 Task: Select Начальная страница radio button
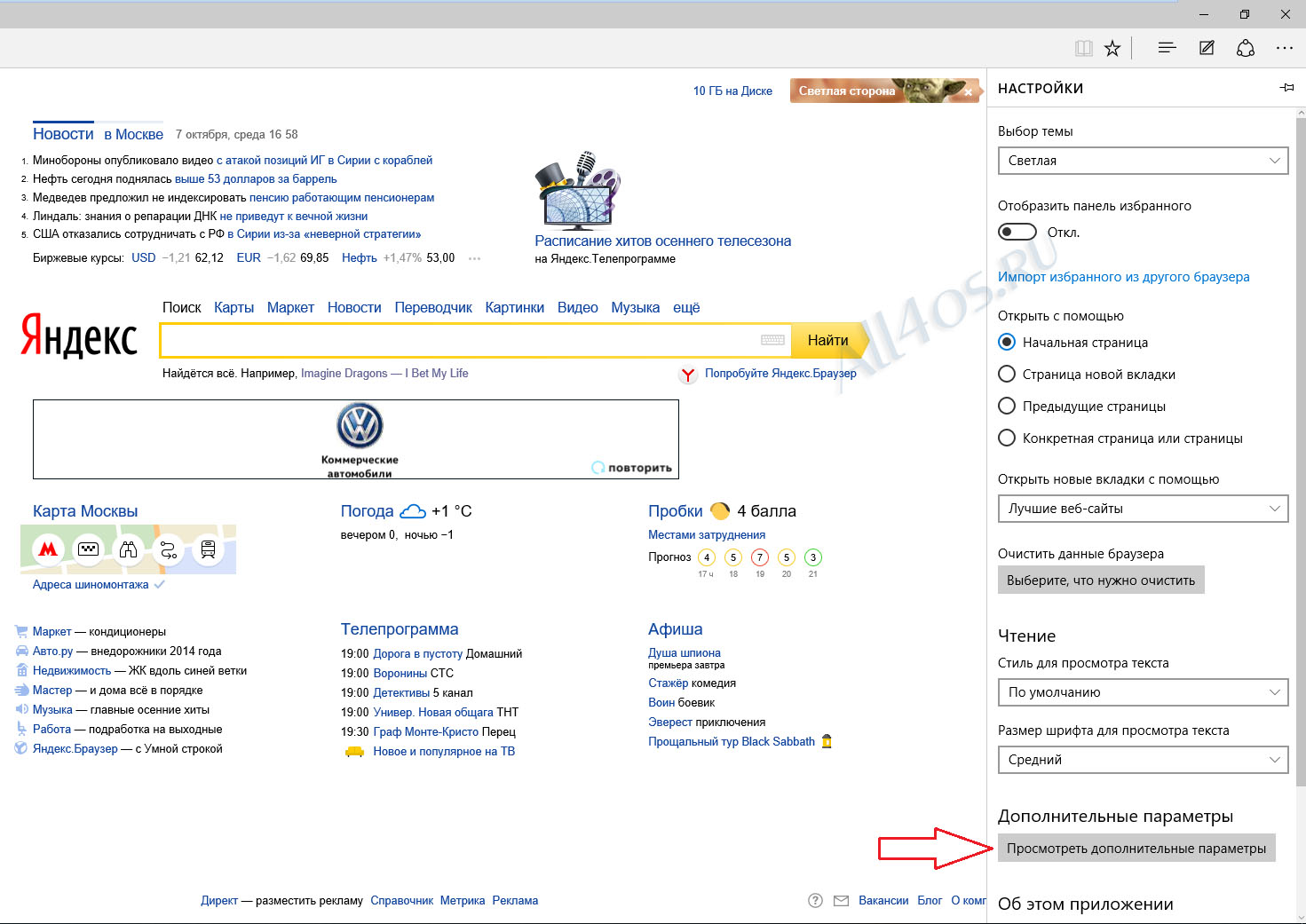(x=1007, y=342)
